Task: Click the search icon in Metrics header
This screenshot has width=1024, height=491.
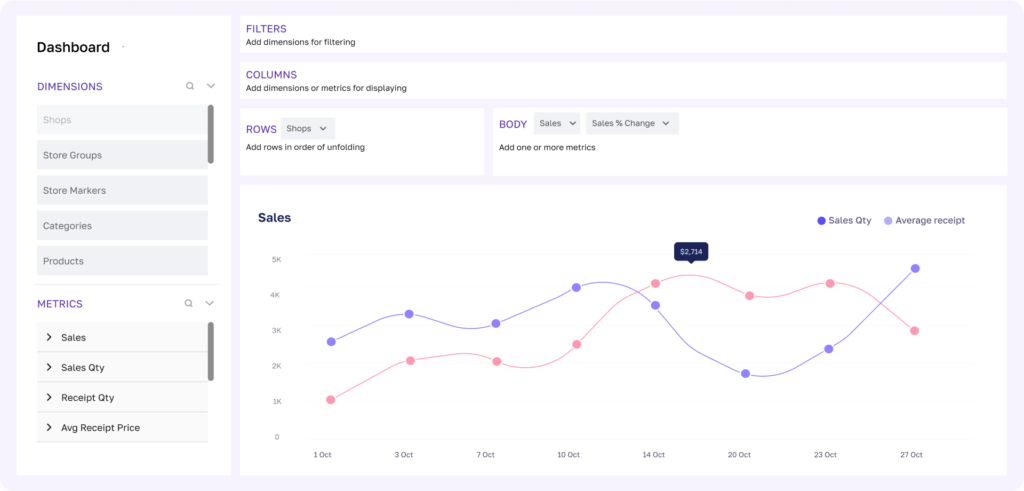Action: [190, 303]
